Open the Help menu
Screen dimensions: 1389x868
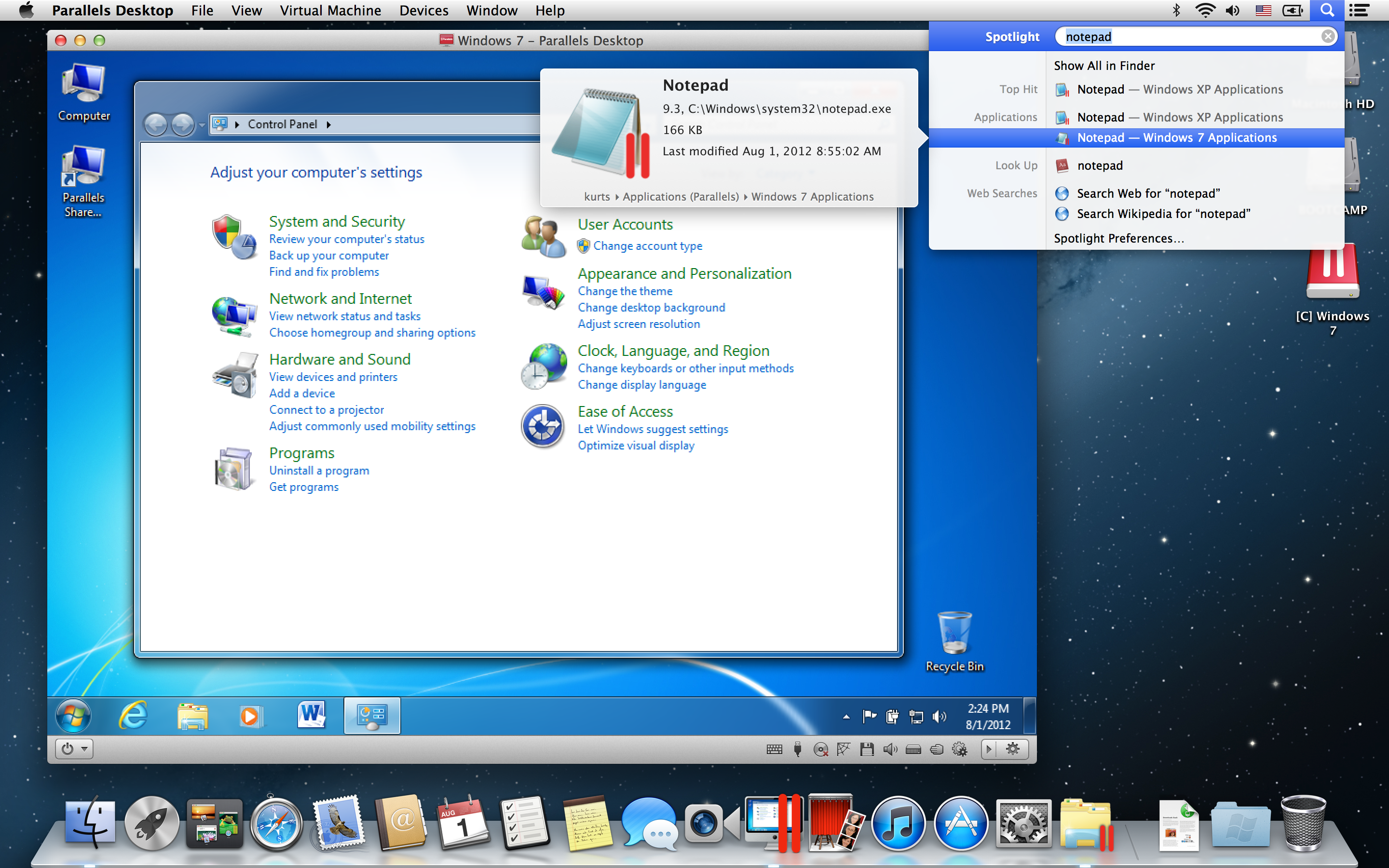(x=550, y=10)
